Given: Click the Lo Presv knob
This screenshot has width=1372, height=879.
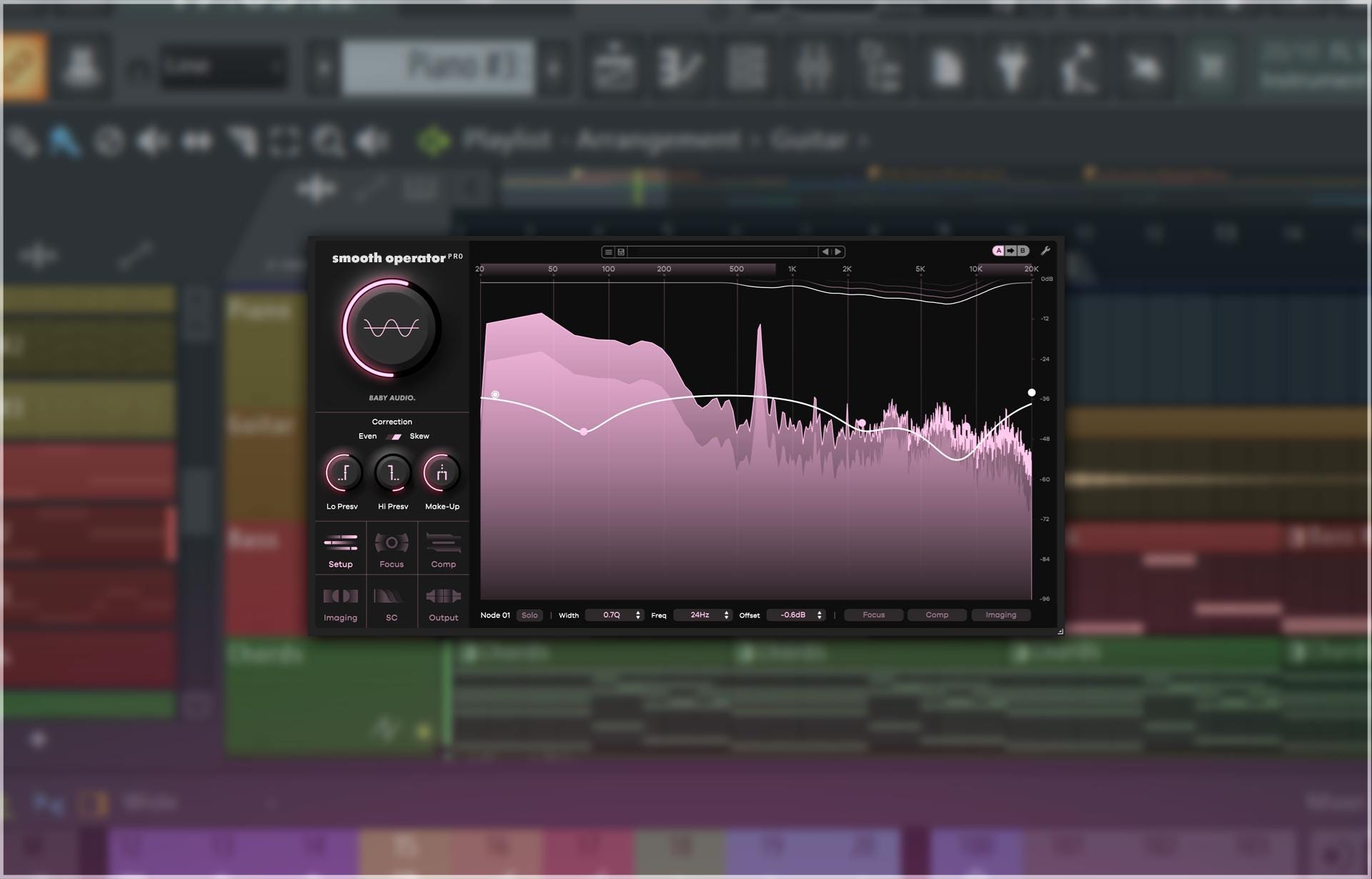Looking at the screenshot, I should point(343,472).
